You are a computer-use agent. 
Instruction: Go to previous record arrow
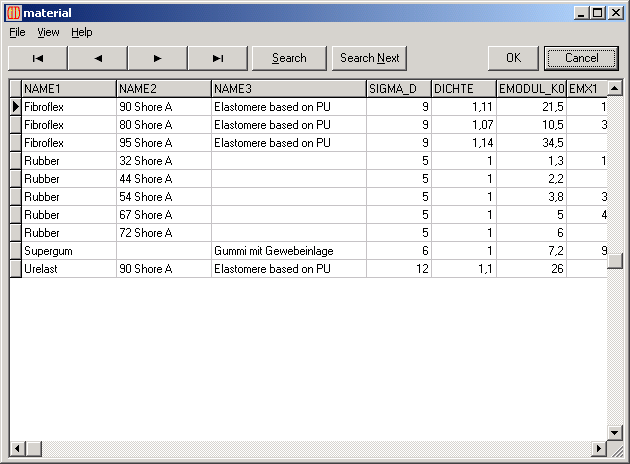tap(98, 58)
